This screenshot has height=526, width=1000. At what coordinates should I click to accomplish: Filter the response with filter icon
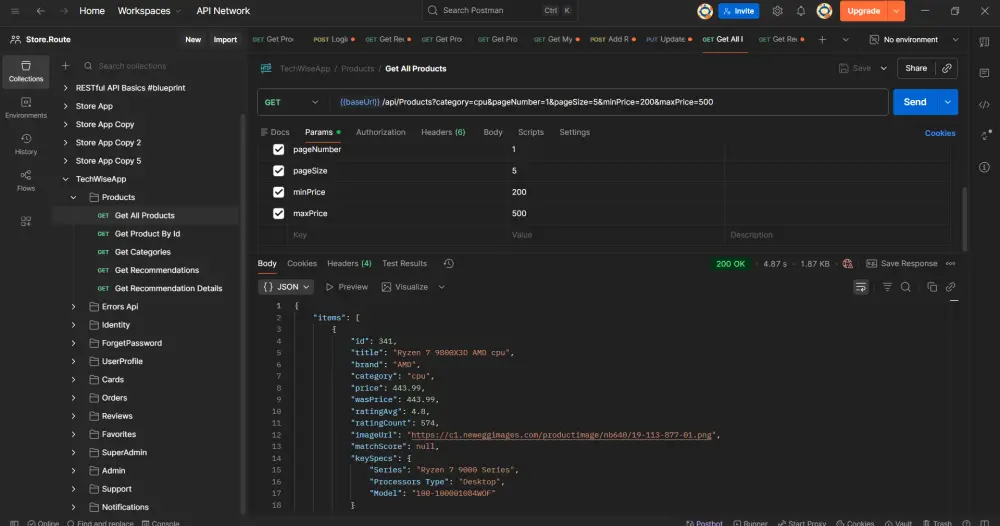pos(887,288)
